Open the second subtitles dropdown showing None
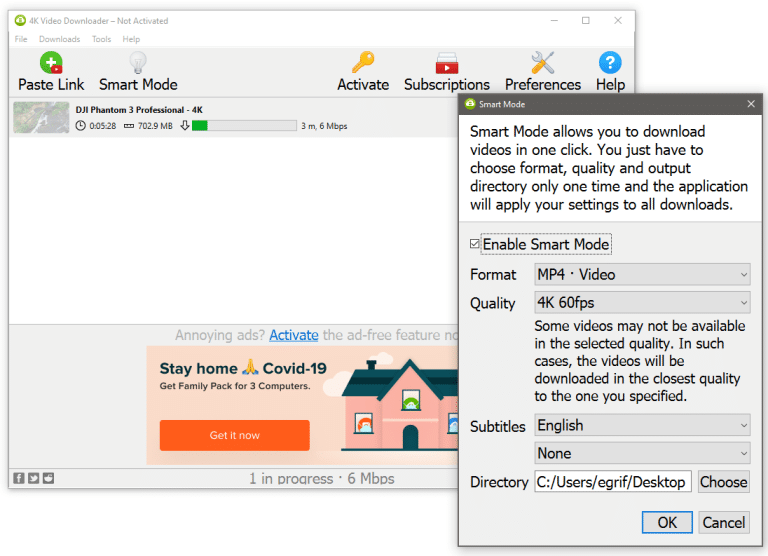The width and height of the screenshot is (768, 556). 642,453
